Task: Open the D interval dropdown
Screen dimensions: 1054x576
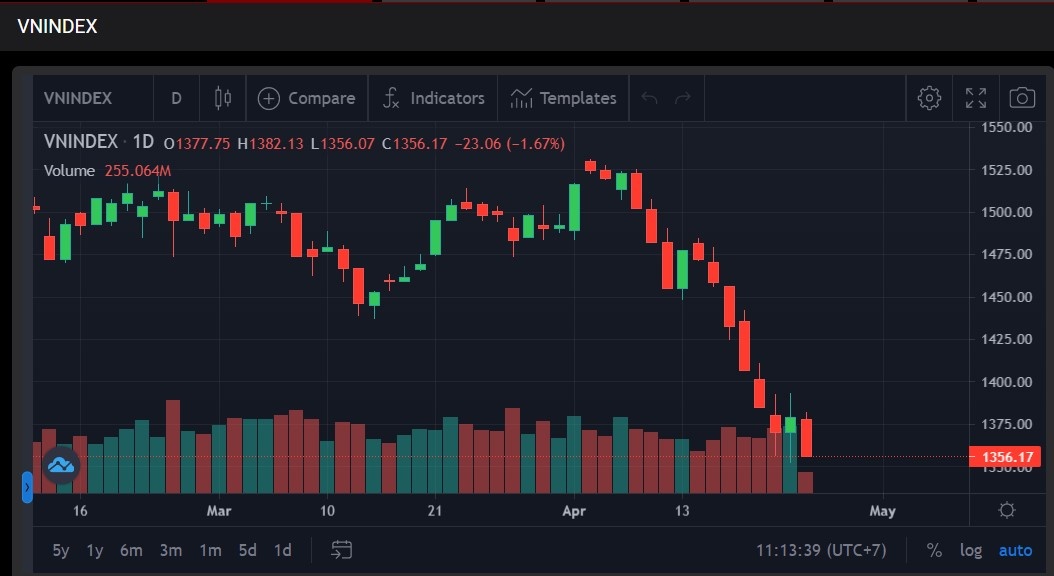Action: (176, 98)
